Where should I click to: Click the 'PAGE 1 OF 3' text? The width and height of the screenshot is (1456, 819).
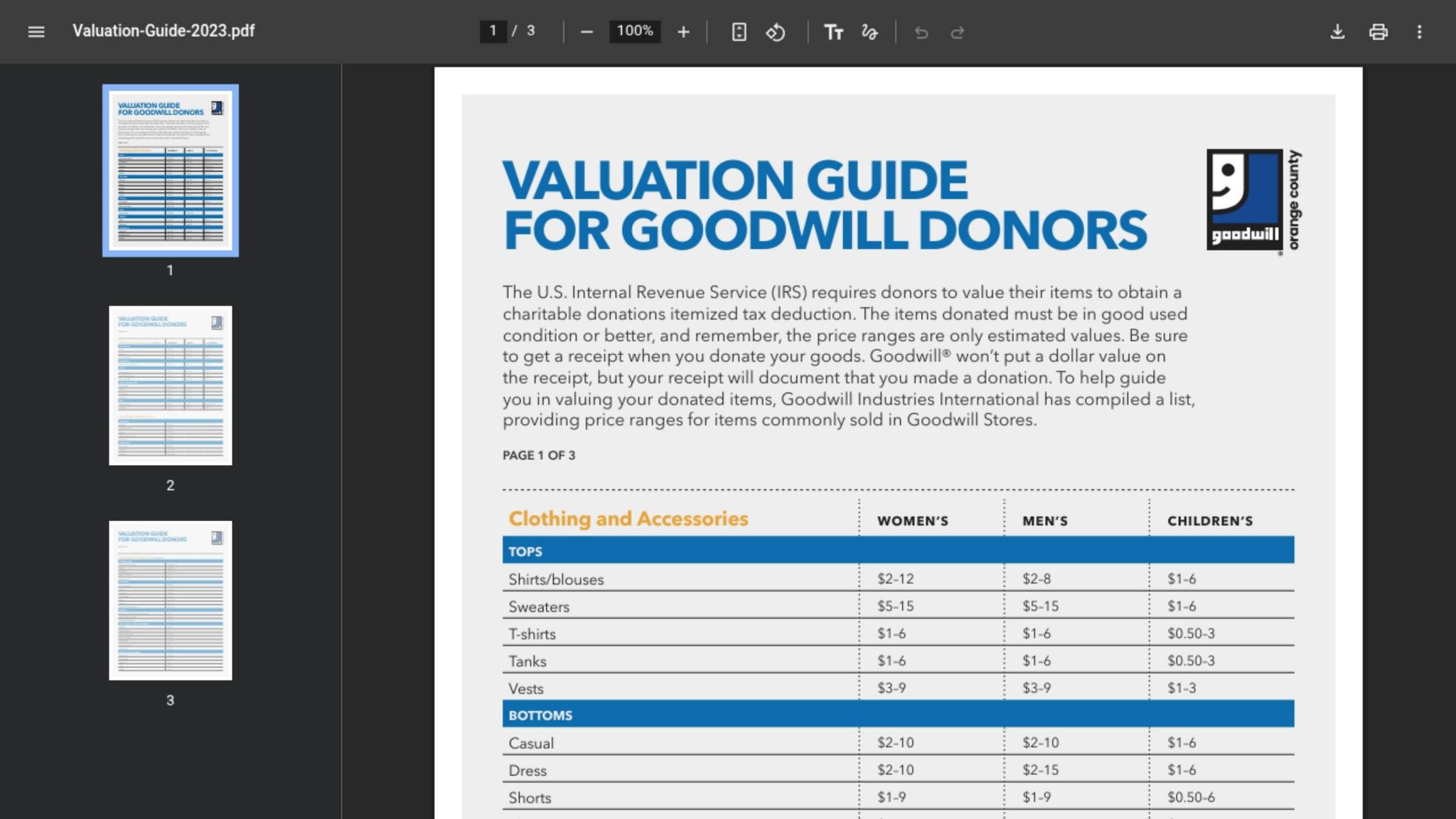pos(539,455)
